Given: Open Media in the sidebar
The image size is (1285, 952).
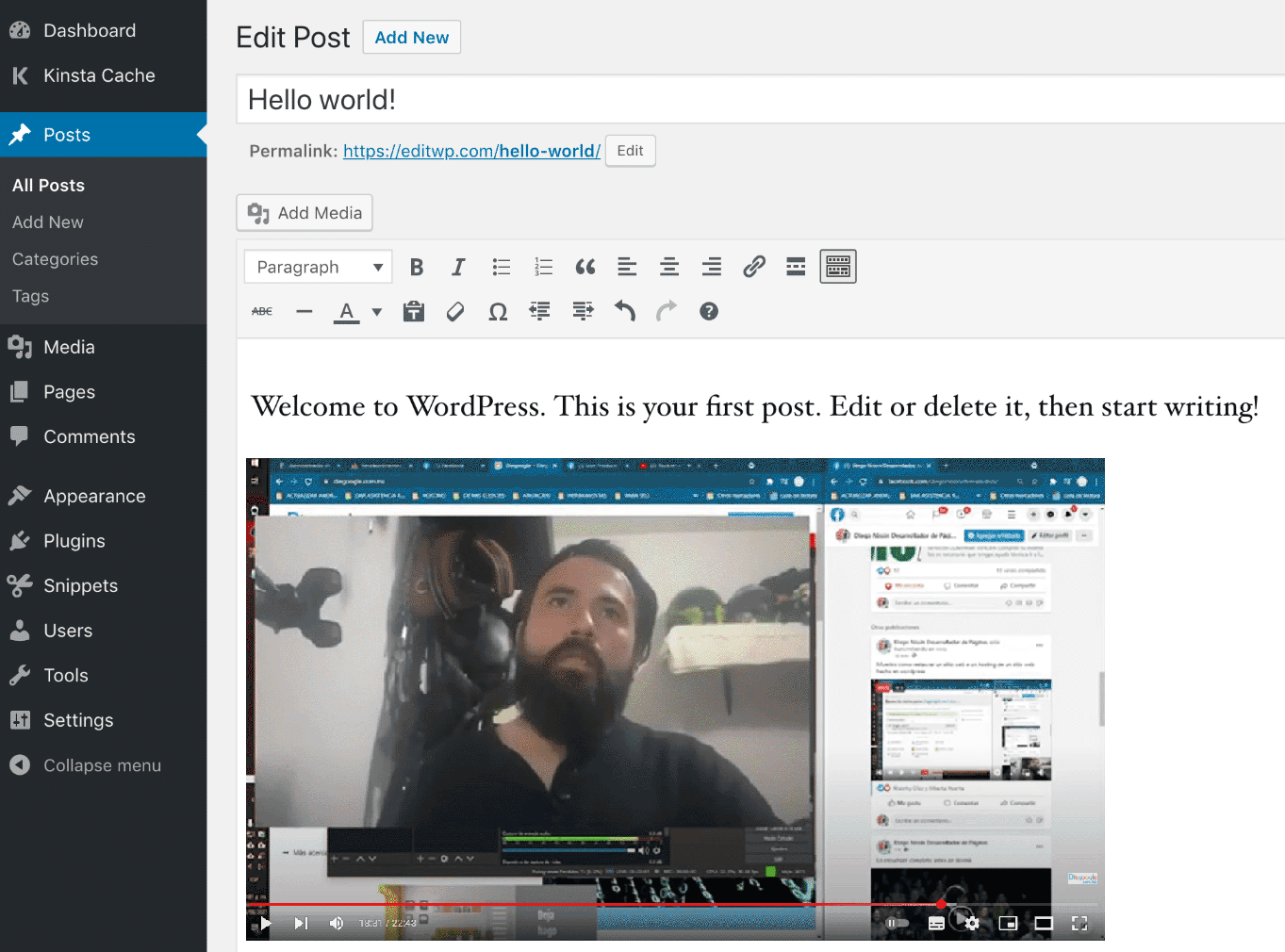Looking at the screenshot, I should click(x=103, y=347).
